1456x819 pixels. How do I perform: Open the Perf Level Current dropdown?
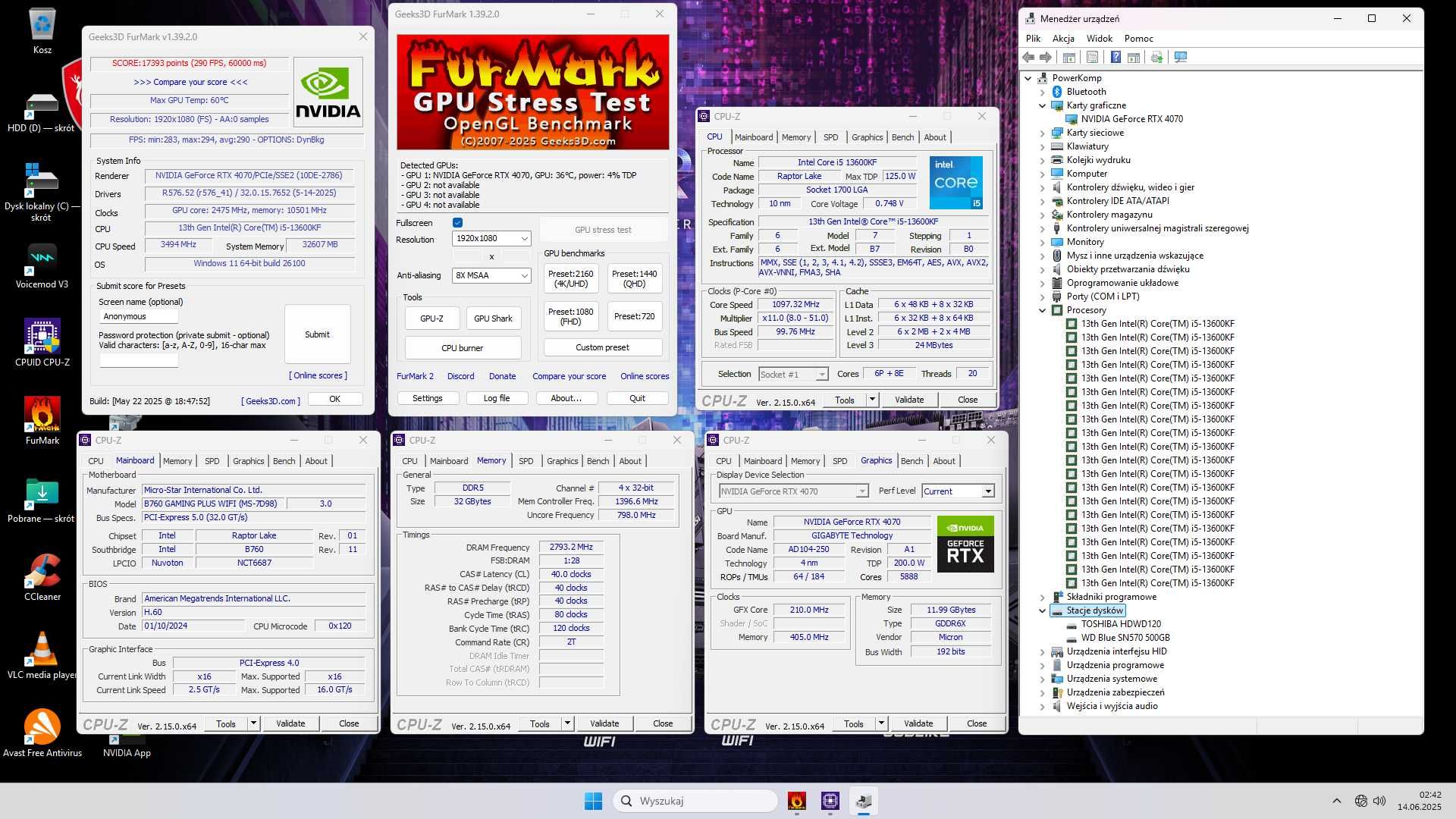(x=958, y=491)
